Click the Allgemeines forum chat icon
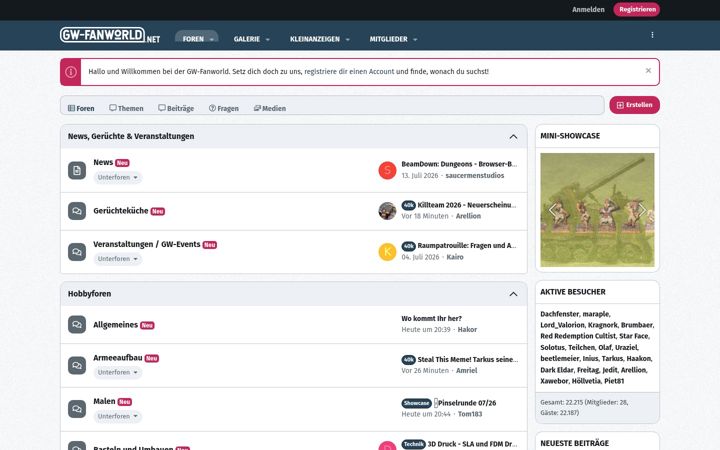 (x=77, y=325)
